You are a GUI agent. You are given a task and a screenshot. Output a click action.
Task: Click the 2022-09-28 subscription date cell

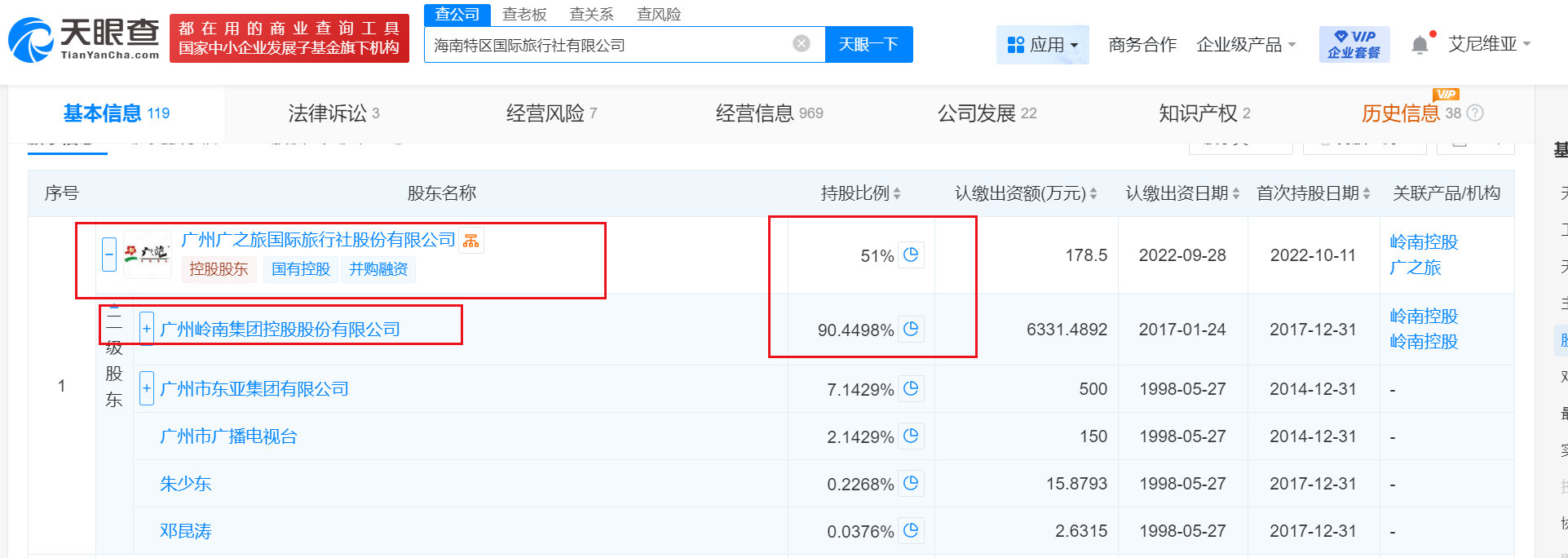(x=1182, y=255)
